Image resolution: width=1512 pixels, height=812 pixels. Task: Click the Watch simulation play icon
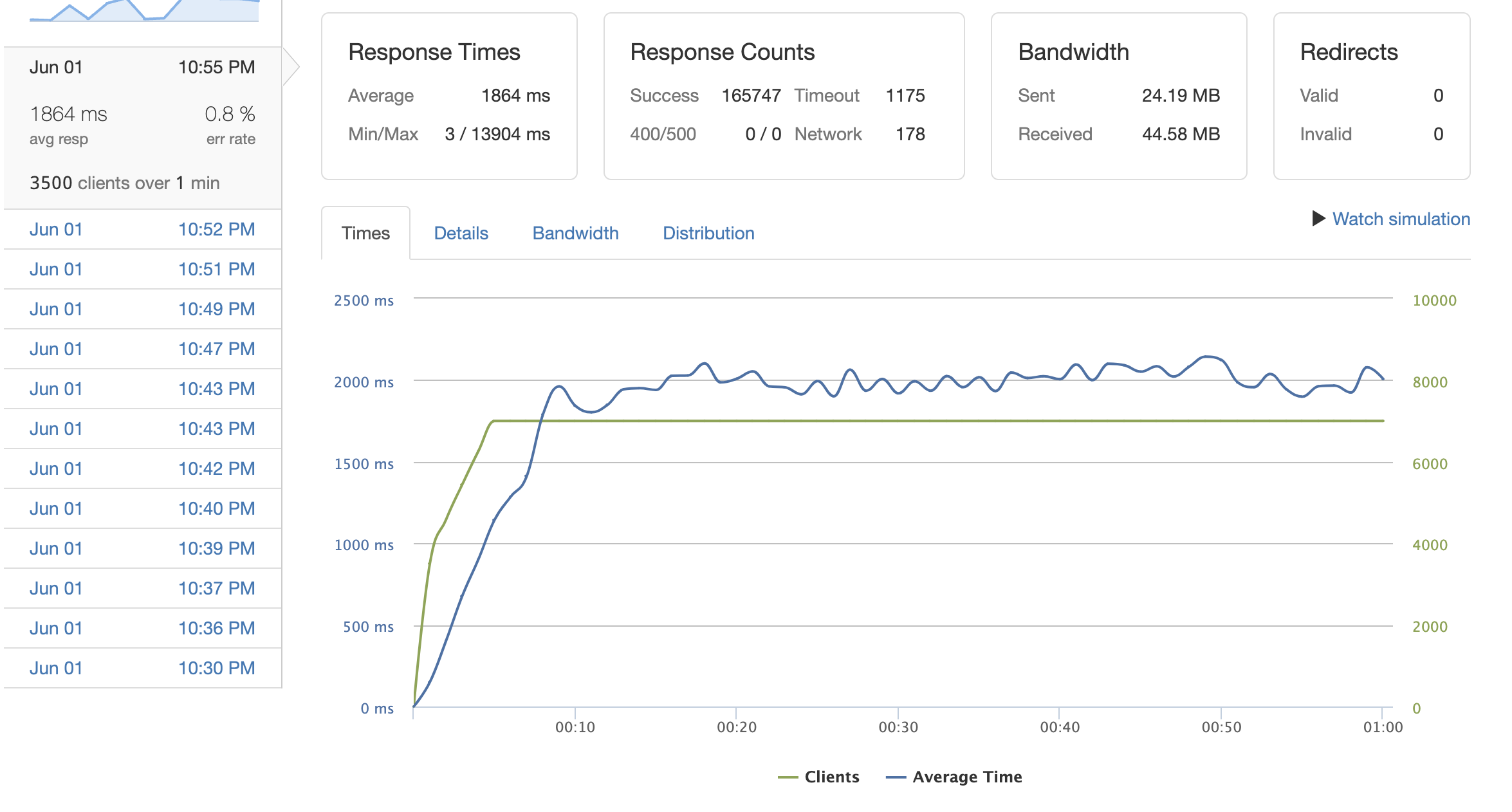pyautogui.click(x=1318, y=219)
